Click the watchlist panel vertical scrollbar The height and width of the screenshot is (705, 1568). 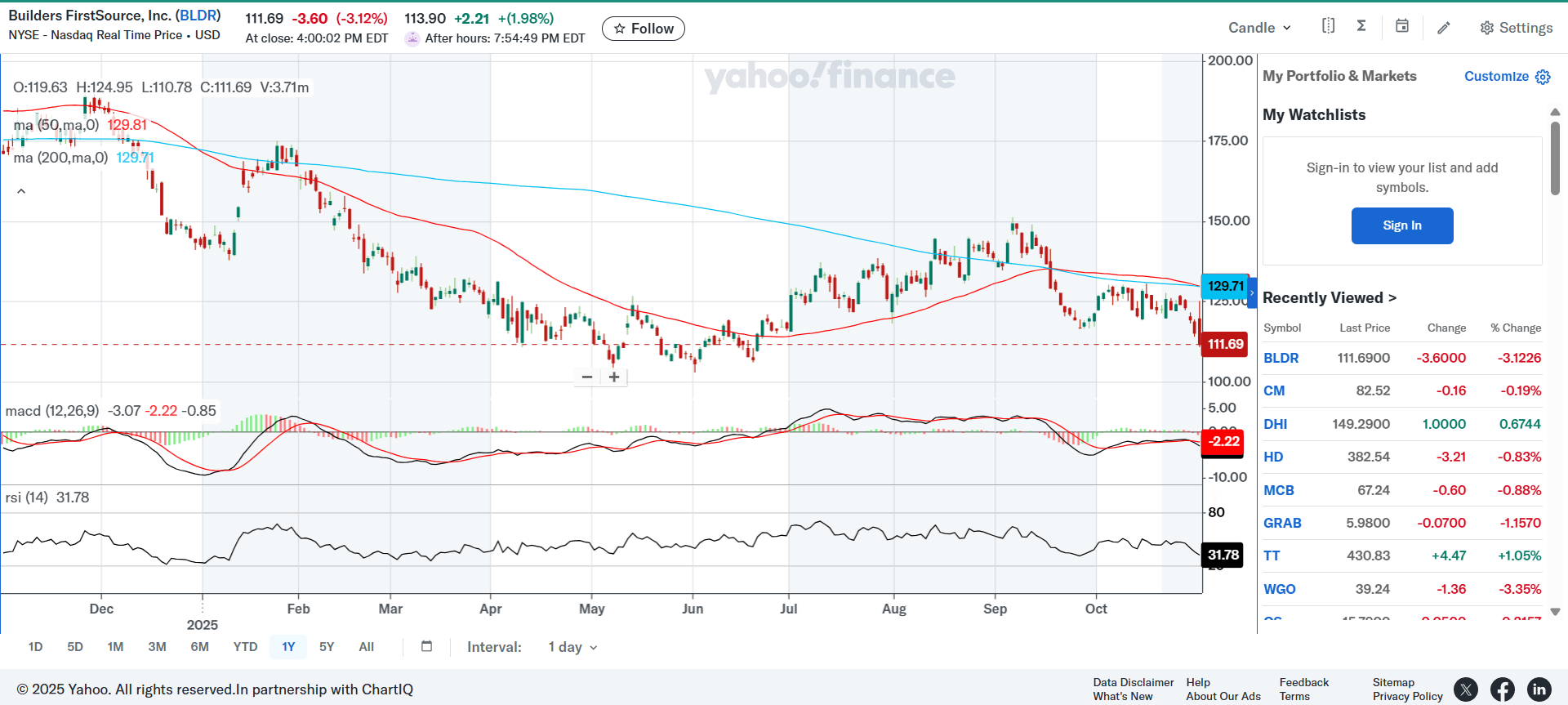(1555, 159)
